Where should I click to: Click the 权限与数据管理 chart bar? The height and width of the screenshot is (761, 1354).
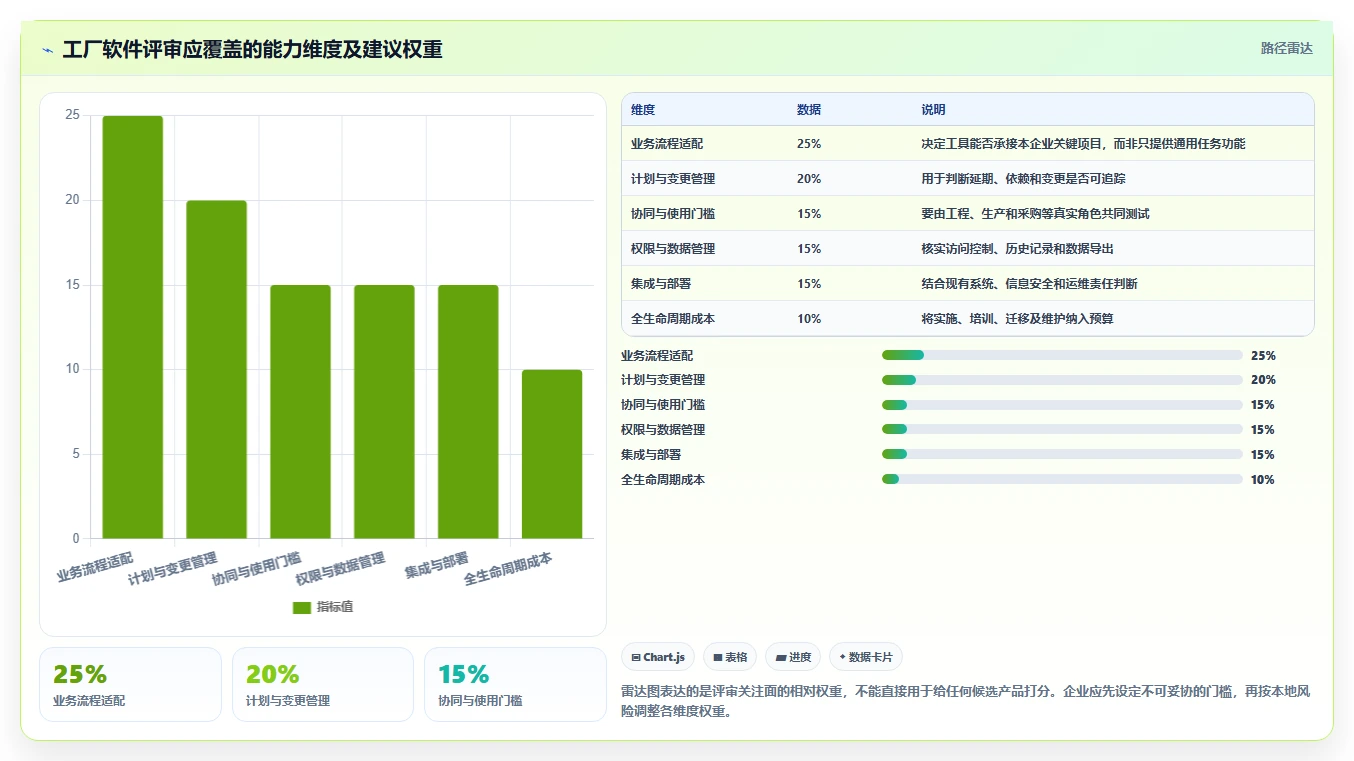(x=384, y=411)
